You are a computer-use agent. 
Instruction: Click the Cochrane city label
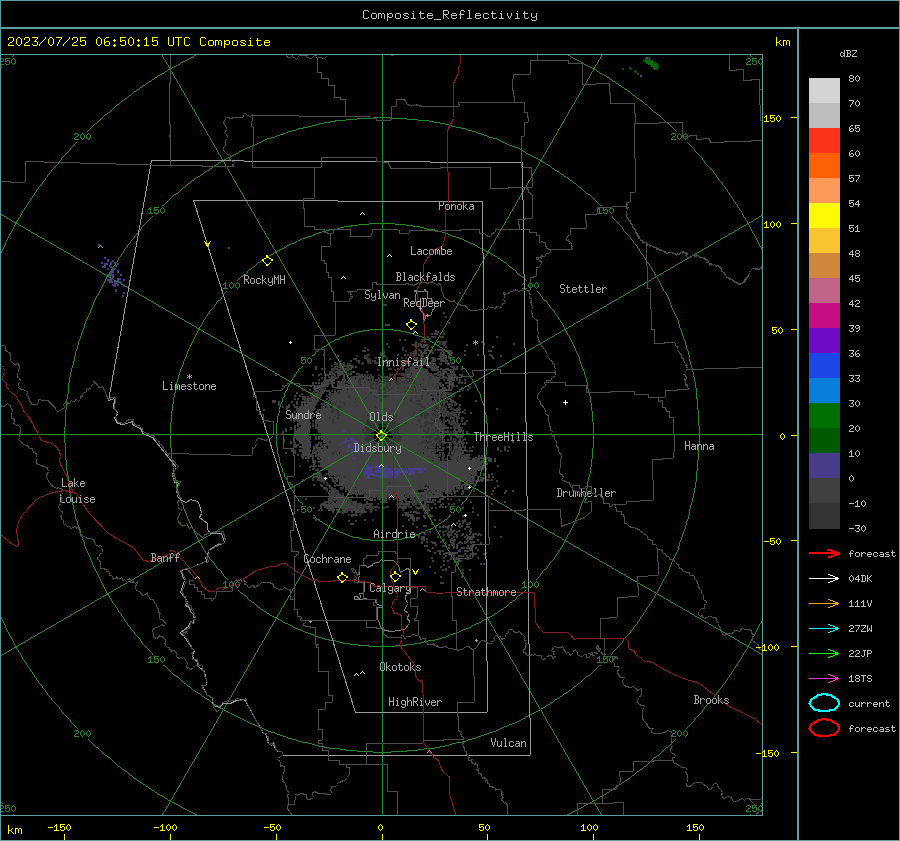[327, 559]
